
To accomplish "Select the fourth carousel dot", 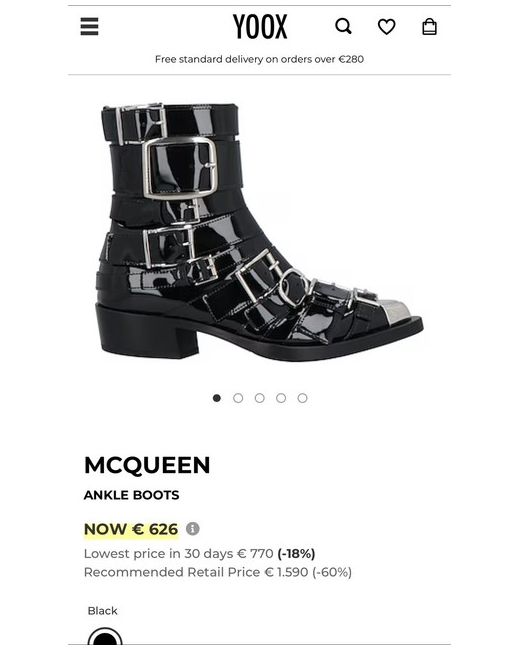I will (x=281, y=398).
